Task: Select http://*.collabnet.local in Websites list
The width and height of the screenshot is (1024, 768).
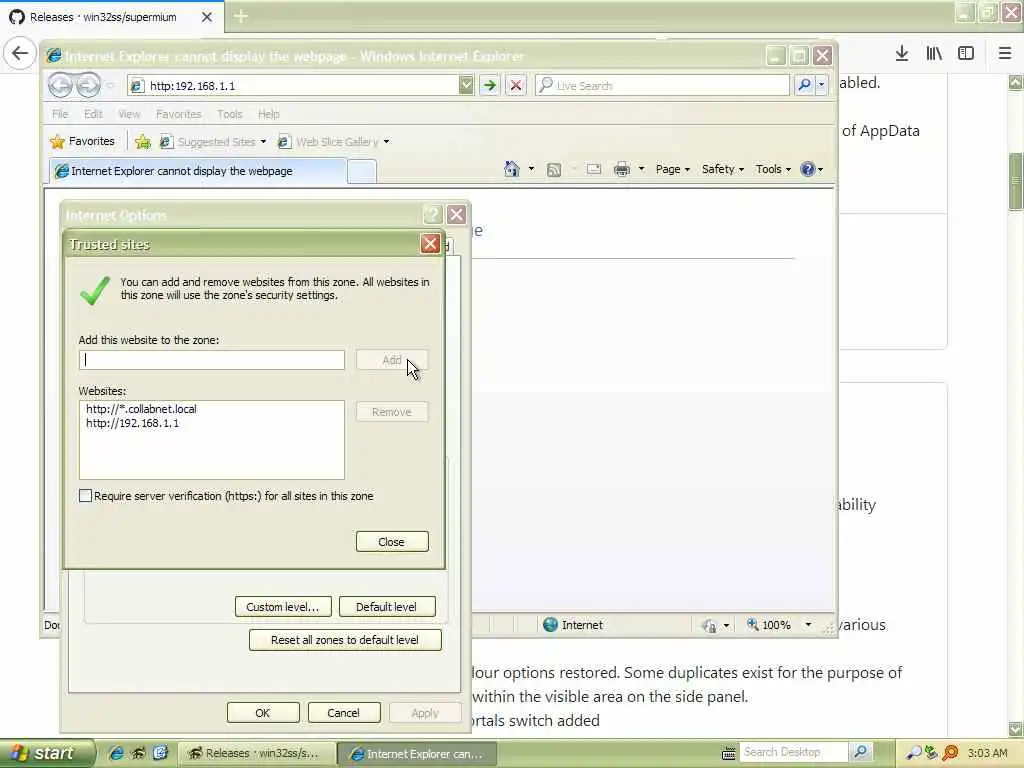Action: [x=141, y=409]
